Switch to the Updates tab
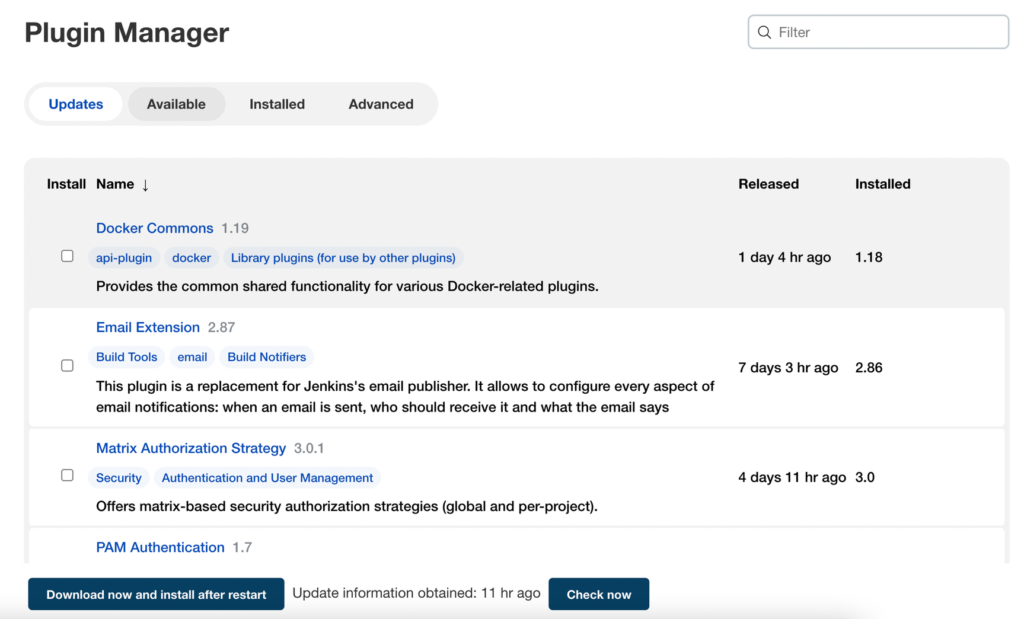 (76, 104)
